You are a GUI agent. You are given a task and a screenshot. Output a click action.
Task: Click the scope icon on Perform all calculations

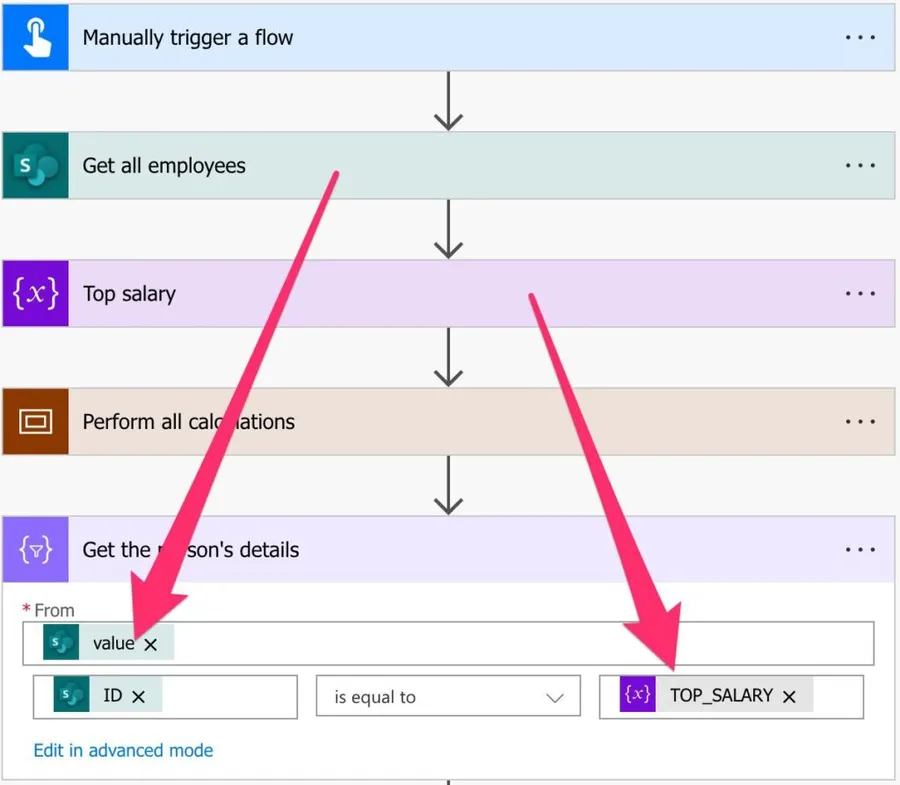(35, 422)
